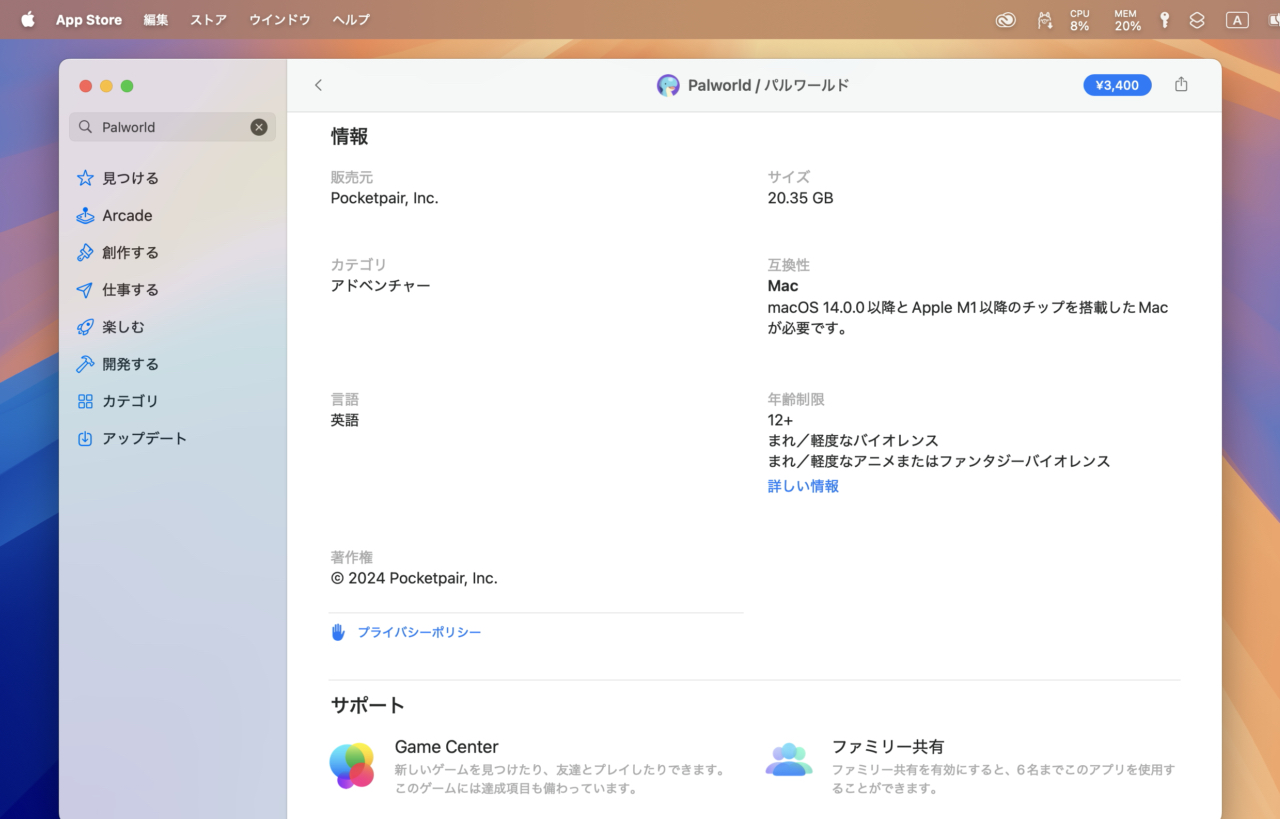Open the 編集 menu

[x=156, y=19]
